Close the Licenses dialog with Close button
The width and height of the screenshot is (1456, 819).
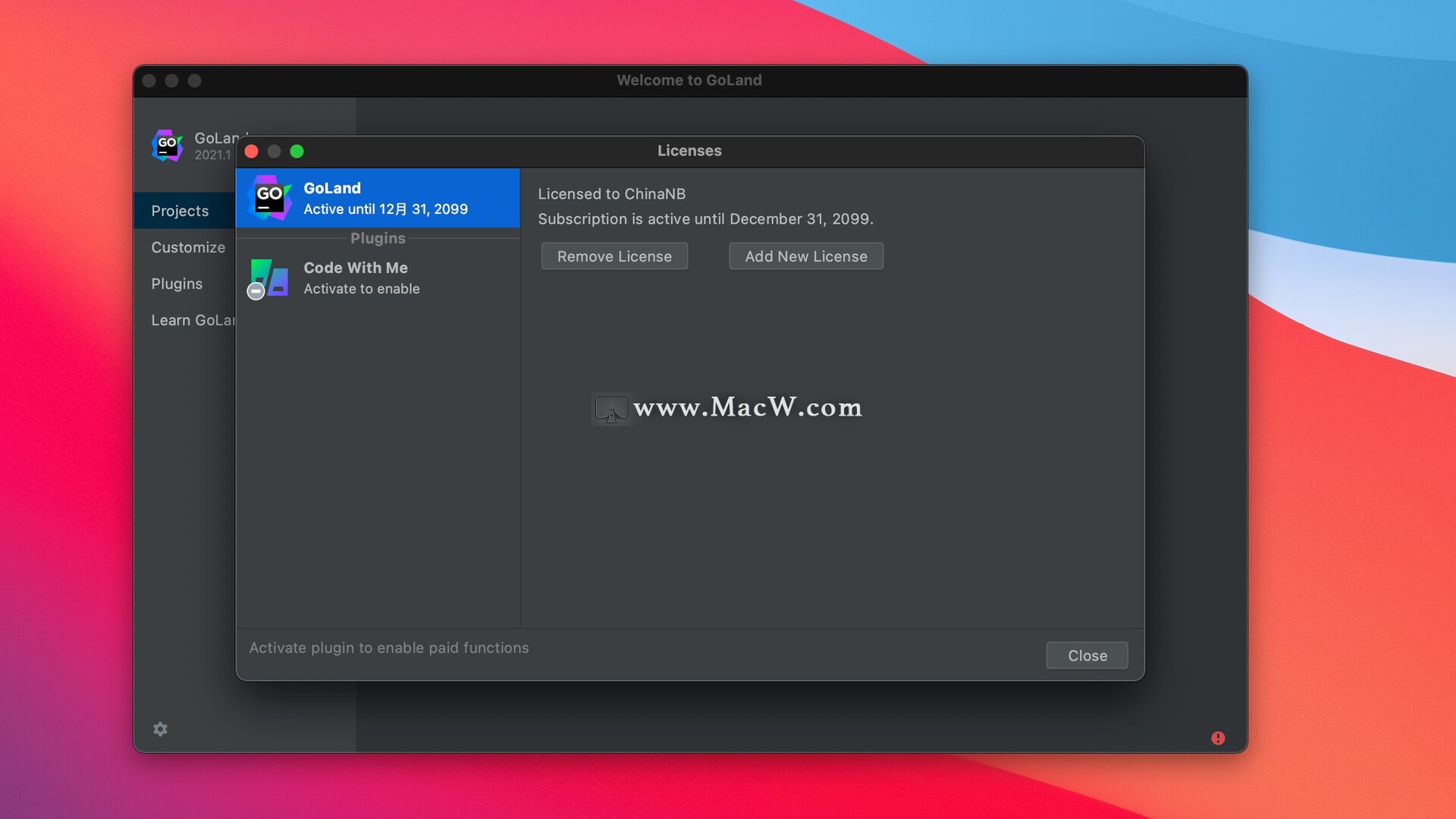tap(1087, 655)
